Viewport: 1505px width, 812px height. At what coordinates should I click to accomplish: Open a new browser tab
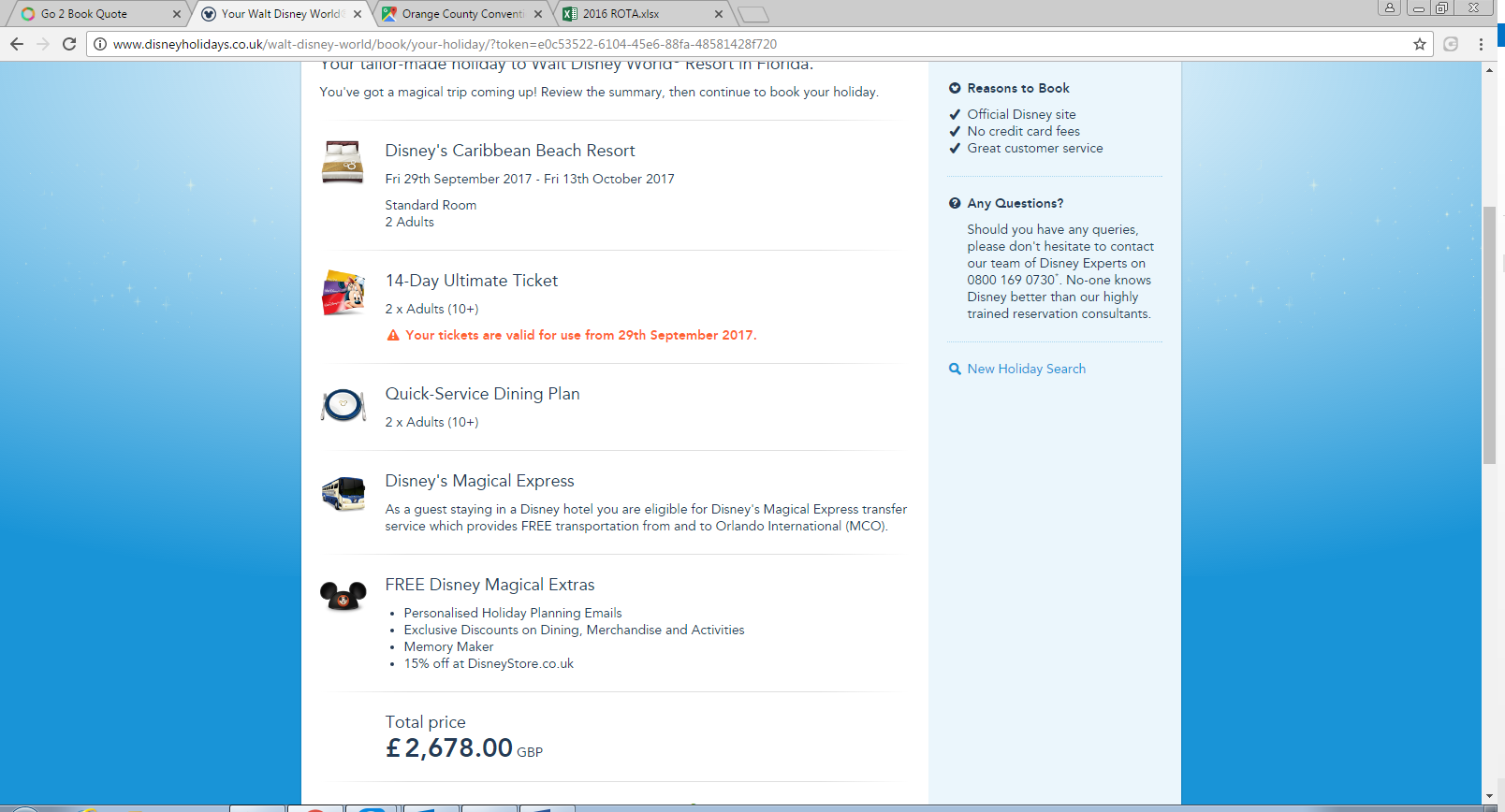753,14
